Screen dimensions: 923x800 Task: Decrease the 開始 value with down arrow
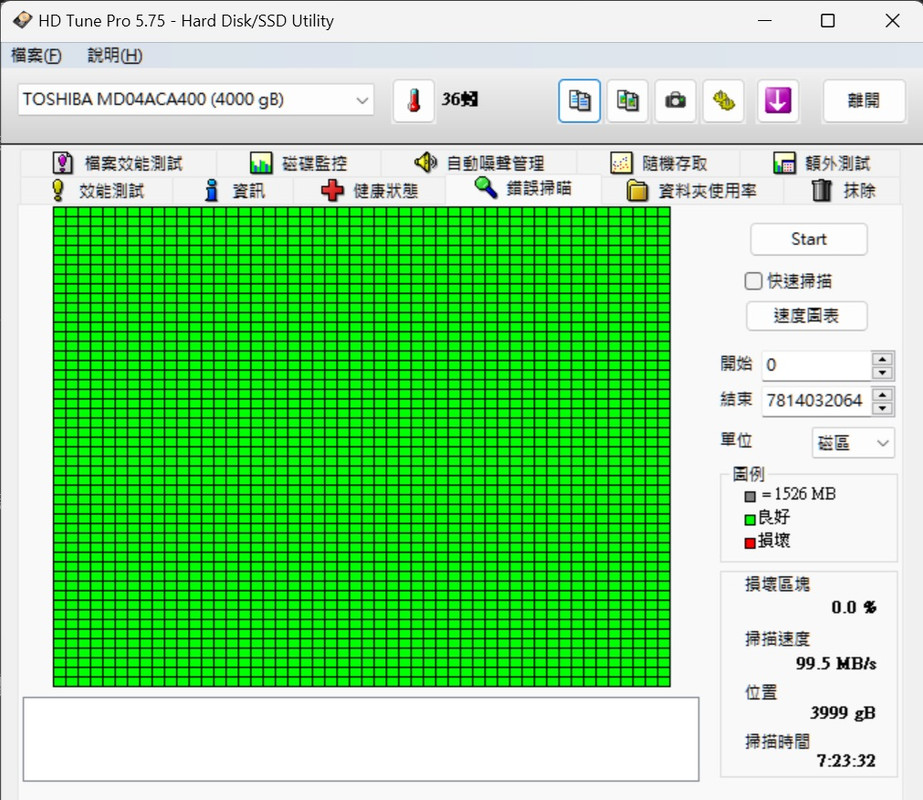click(882, 373)
